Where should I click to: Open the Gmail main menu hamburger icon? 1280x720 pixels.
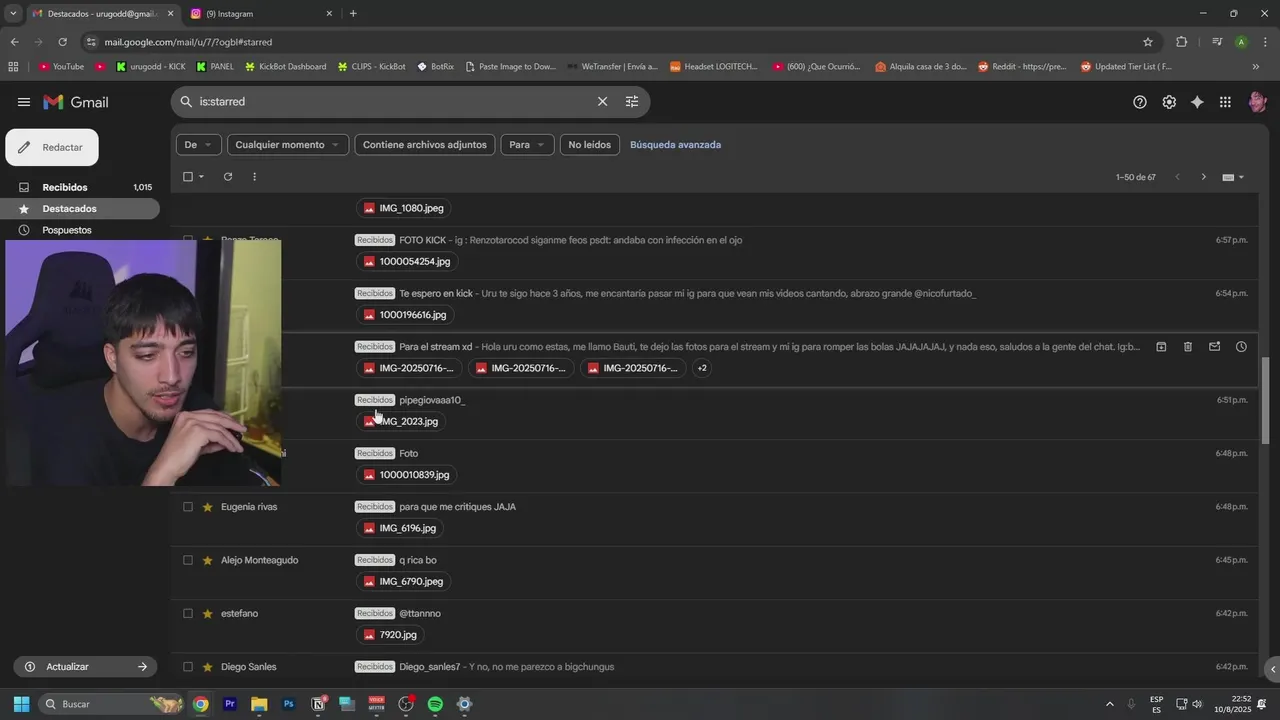24,102
